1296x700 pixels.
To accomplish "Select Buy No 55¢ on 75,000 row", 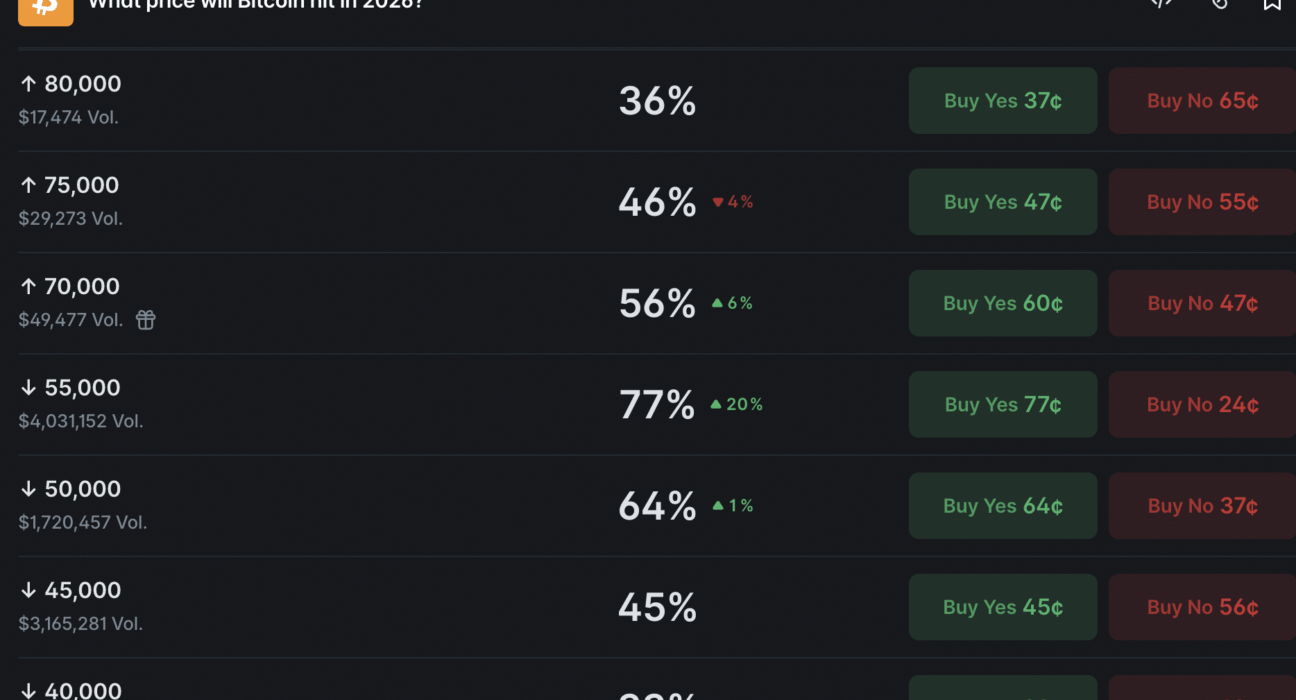I will [1202, 202].
